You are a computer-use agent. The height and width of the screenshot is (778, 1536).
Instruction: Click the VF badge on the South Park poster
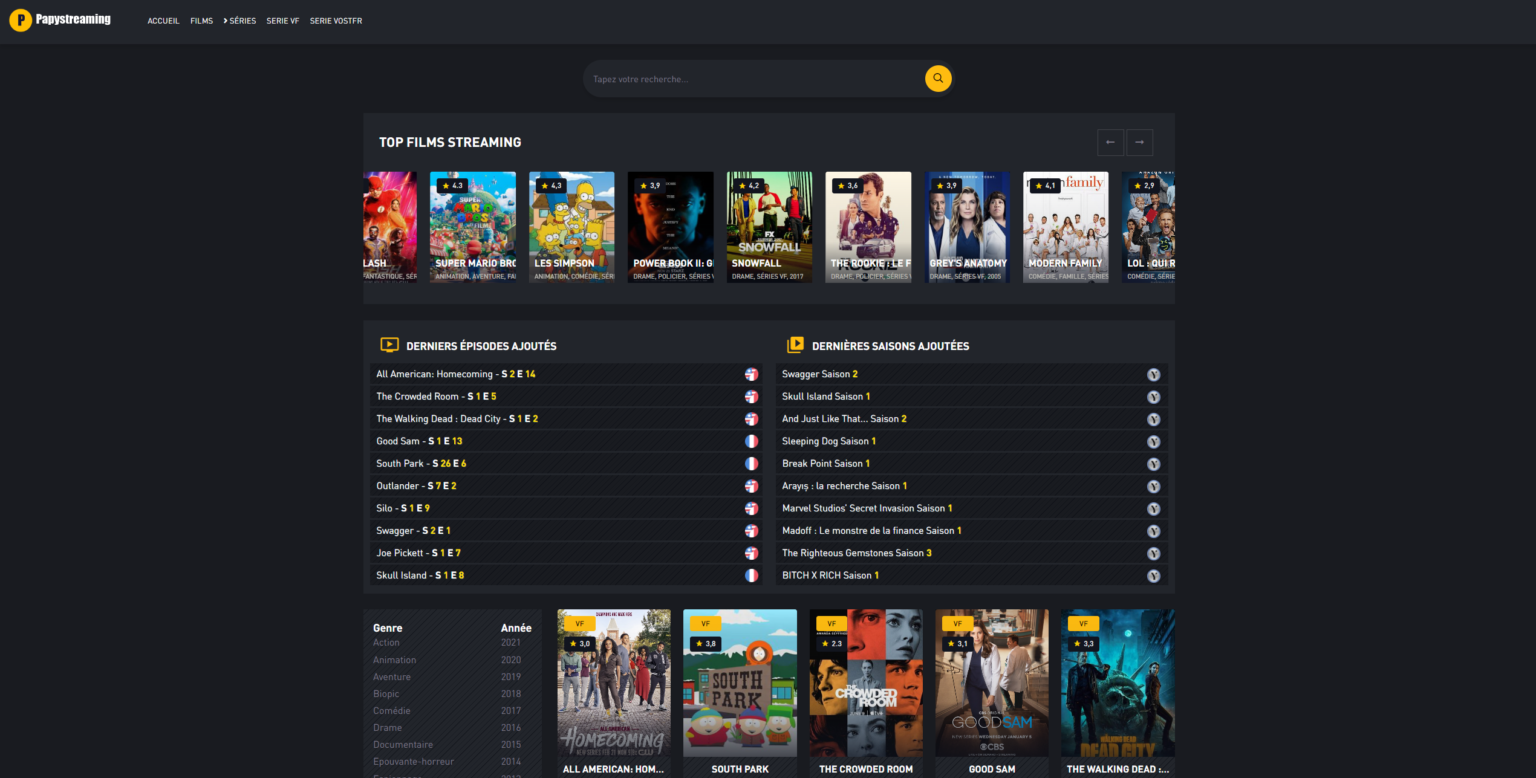[705, 623]
